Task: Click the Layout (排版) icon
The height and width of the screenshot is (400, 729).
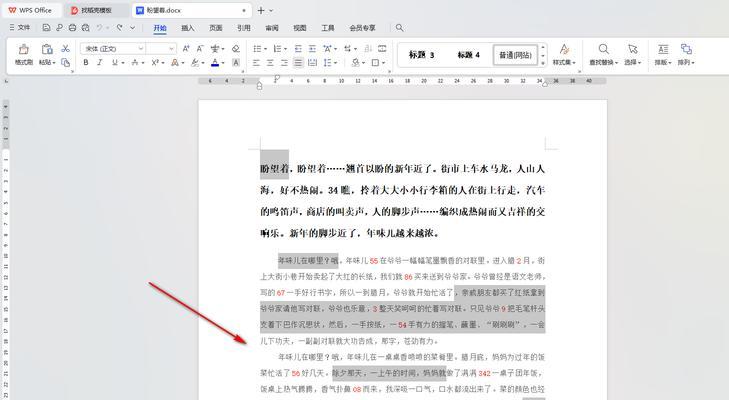Action: pyautogui.click(x=663, y=49)
